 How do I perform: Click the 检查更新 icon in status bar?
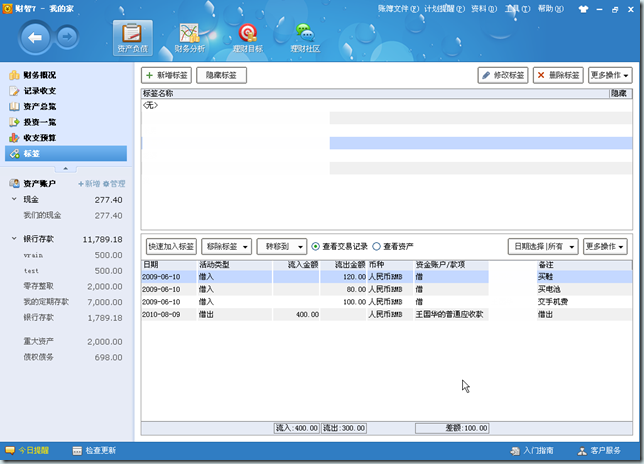(x=77, y=450)
